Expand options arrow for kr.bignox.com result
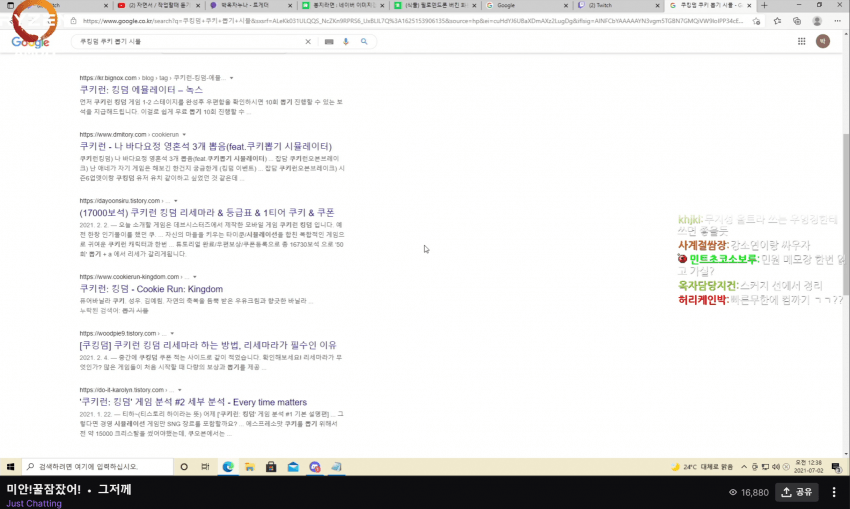 [231, 78]
